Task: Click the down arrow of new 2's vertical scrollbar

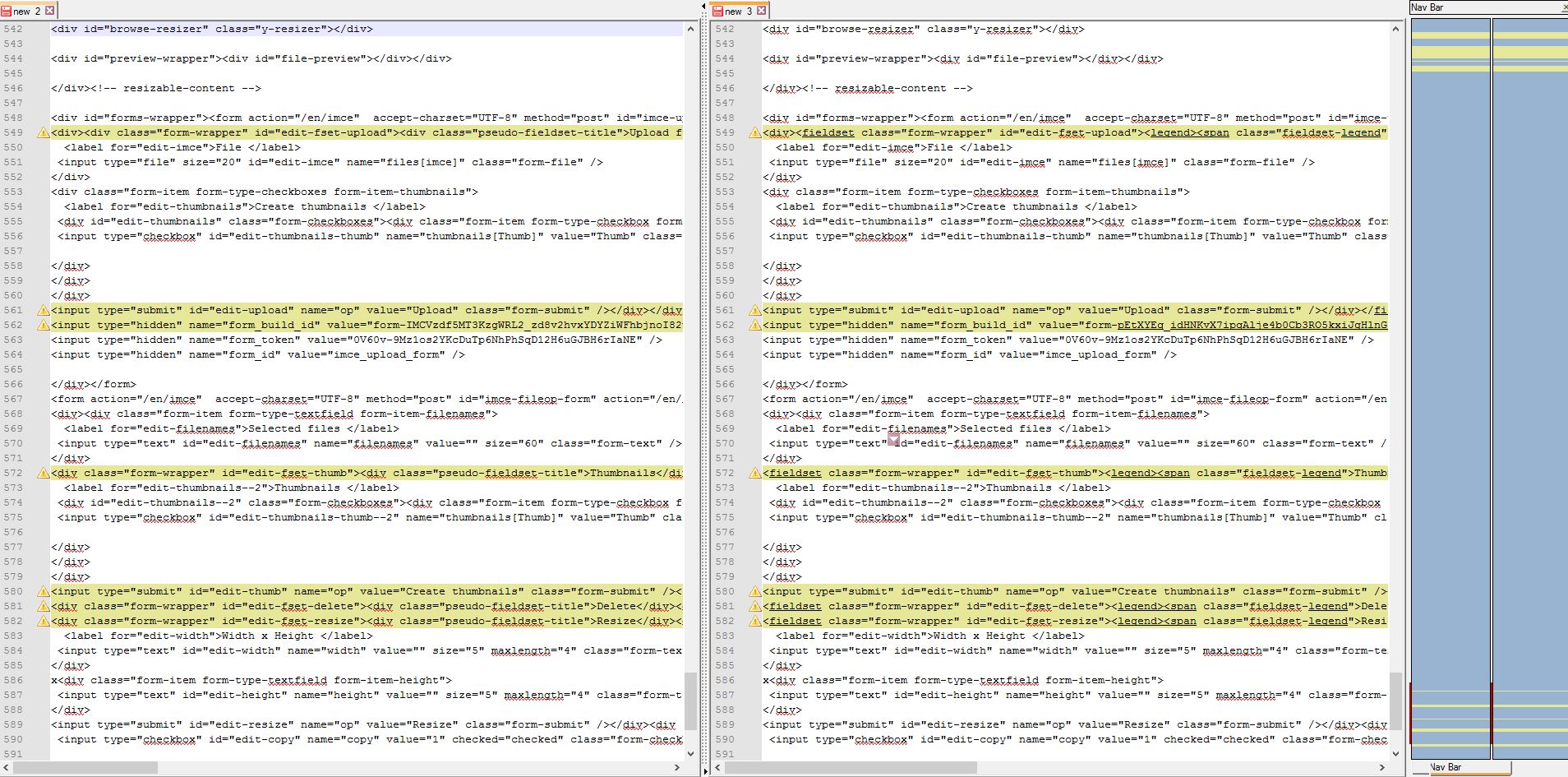Action: (690, 753)
